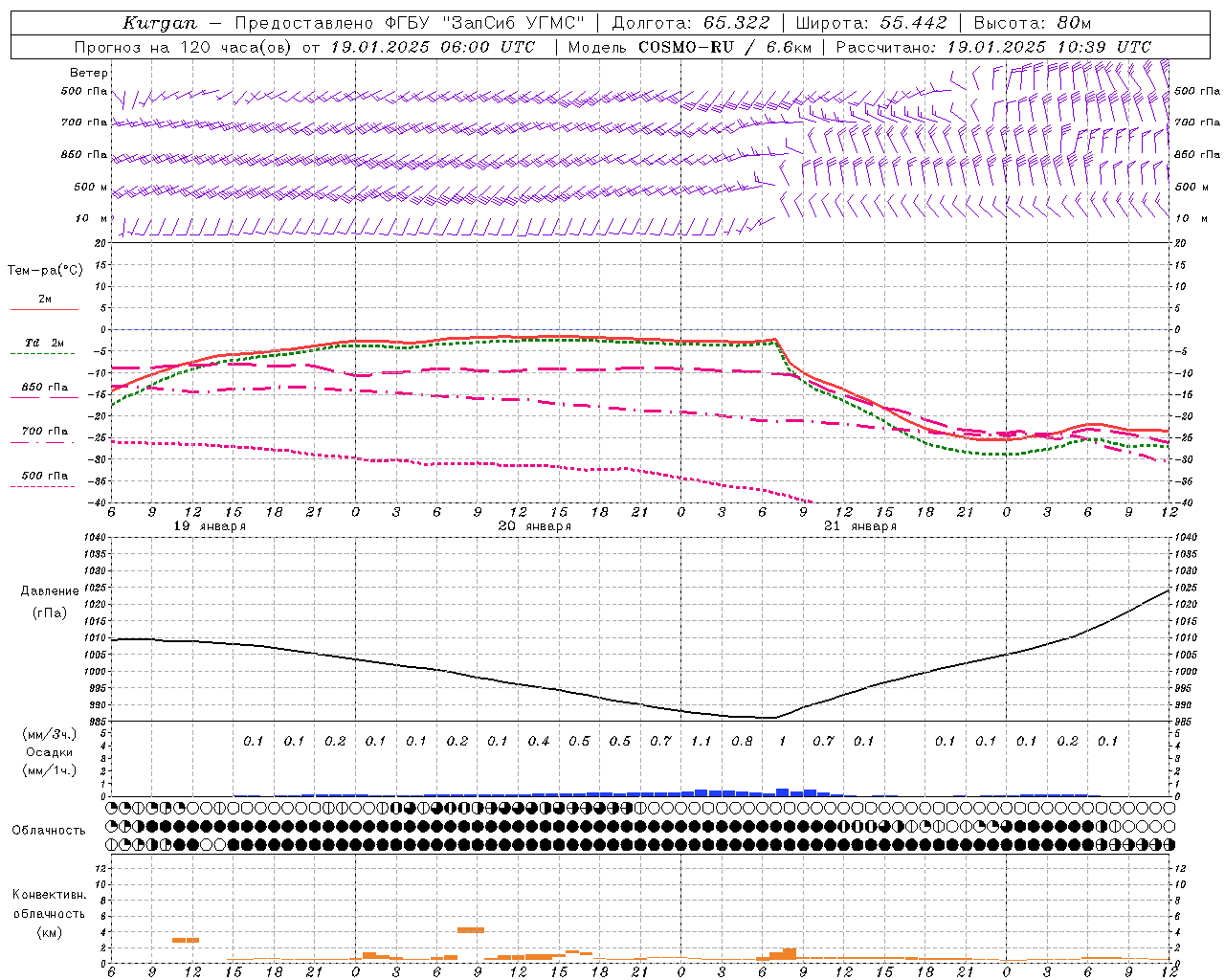Click the "20" value on the right temperature axis
Viewport: 1225px width, 980px height.
1180,243
